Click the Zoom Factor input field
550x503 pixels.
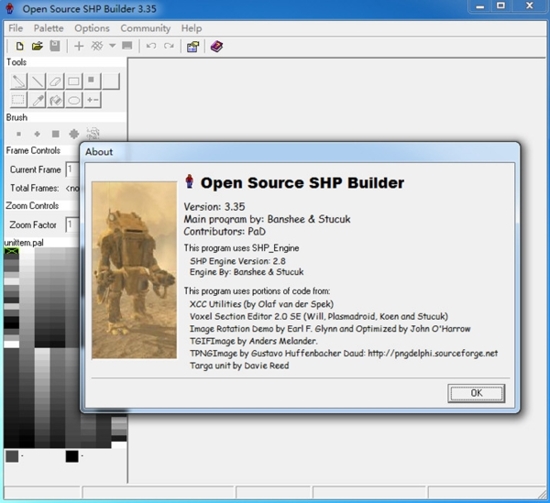tap(73, 225)
